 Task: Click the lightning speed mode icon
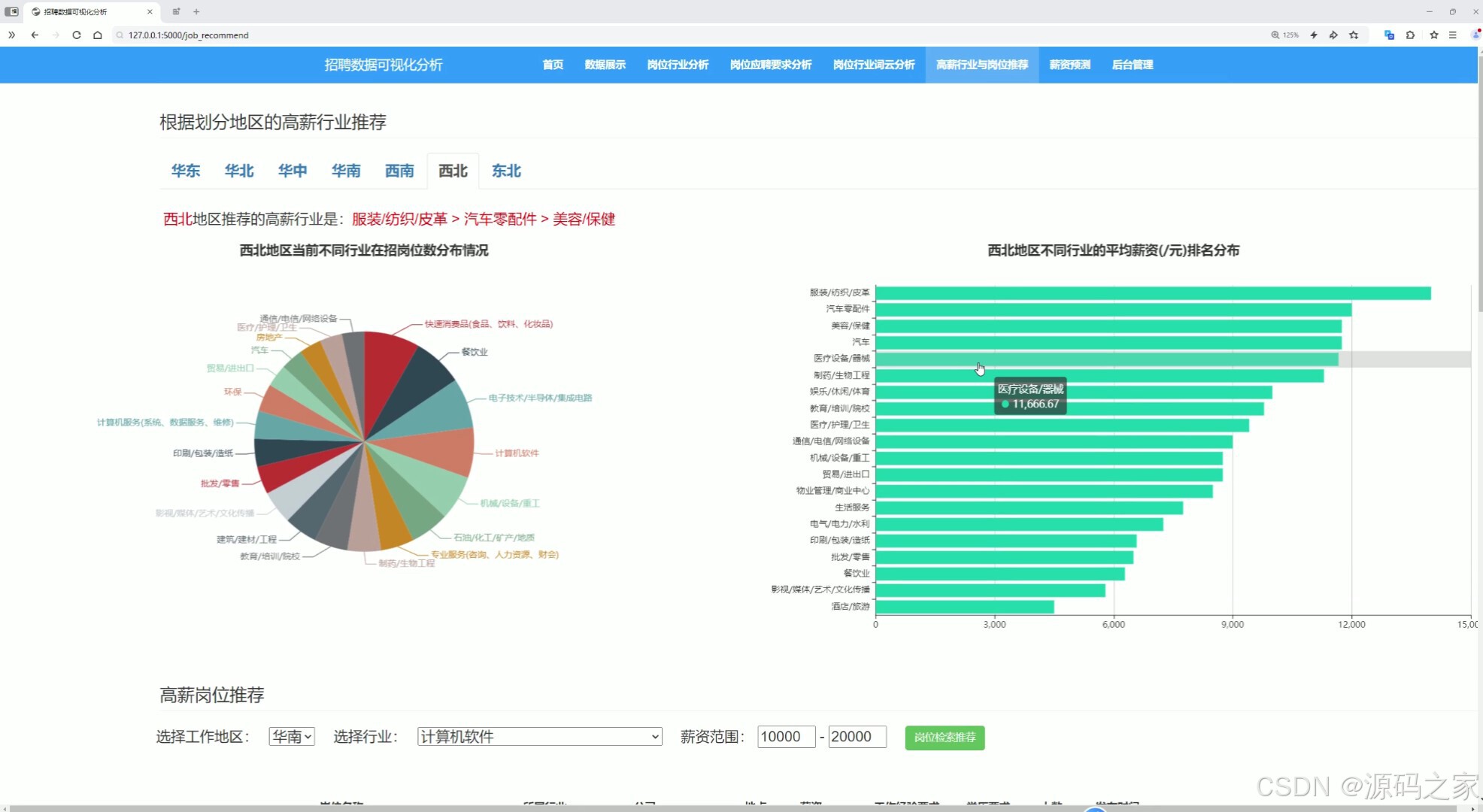(1314, 35)
